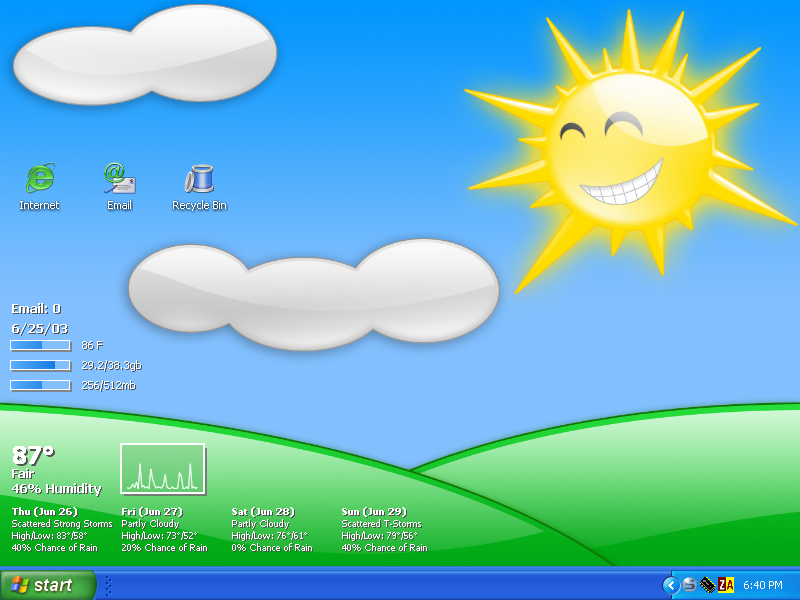Click the "86 F" value label
This screenshot has height=600, width=800.
click(92, 345)
